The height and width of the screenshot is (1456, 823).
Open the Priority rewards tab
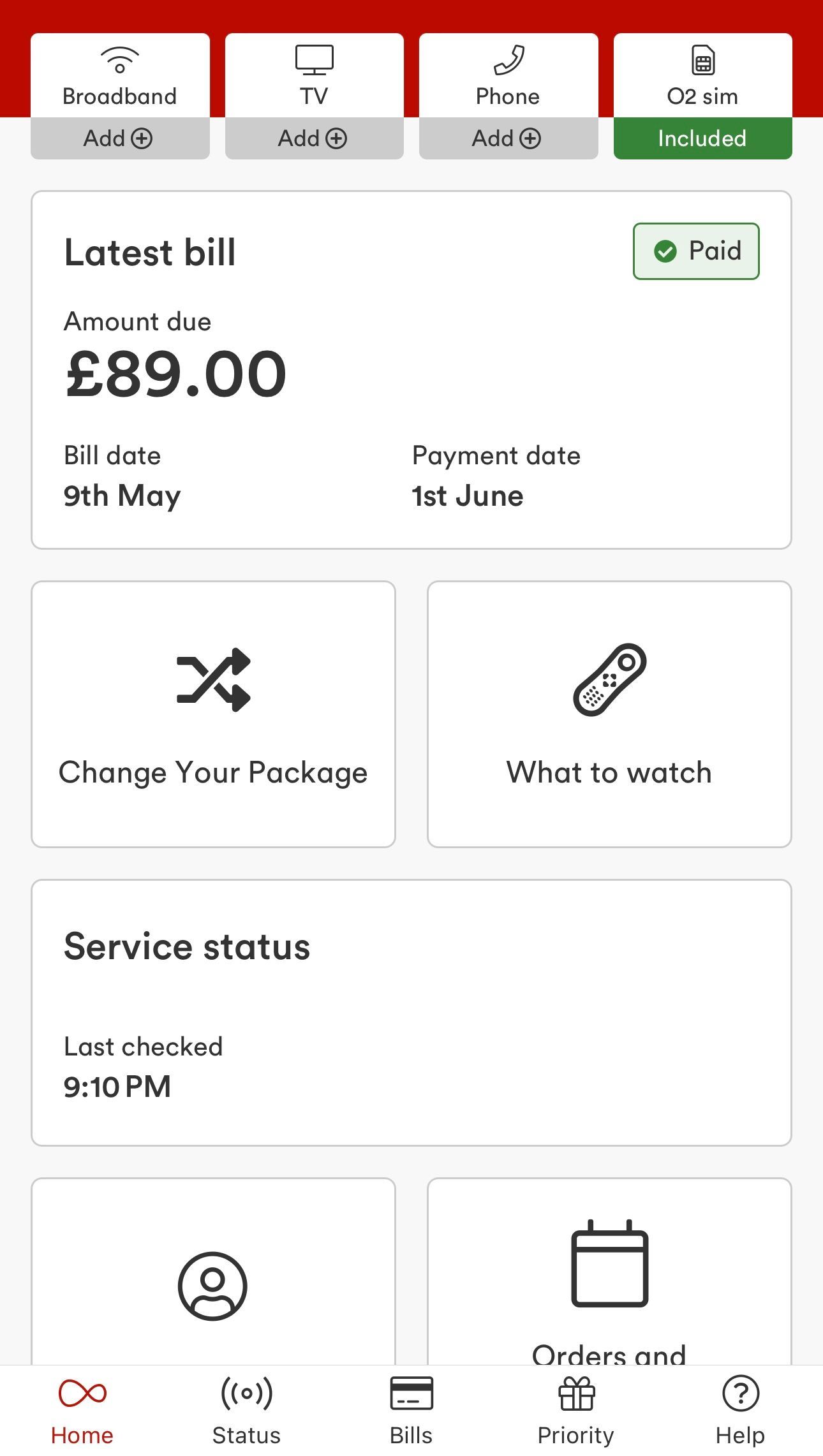point(576,1411)
